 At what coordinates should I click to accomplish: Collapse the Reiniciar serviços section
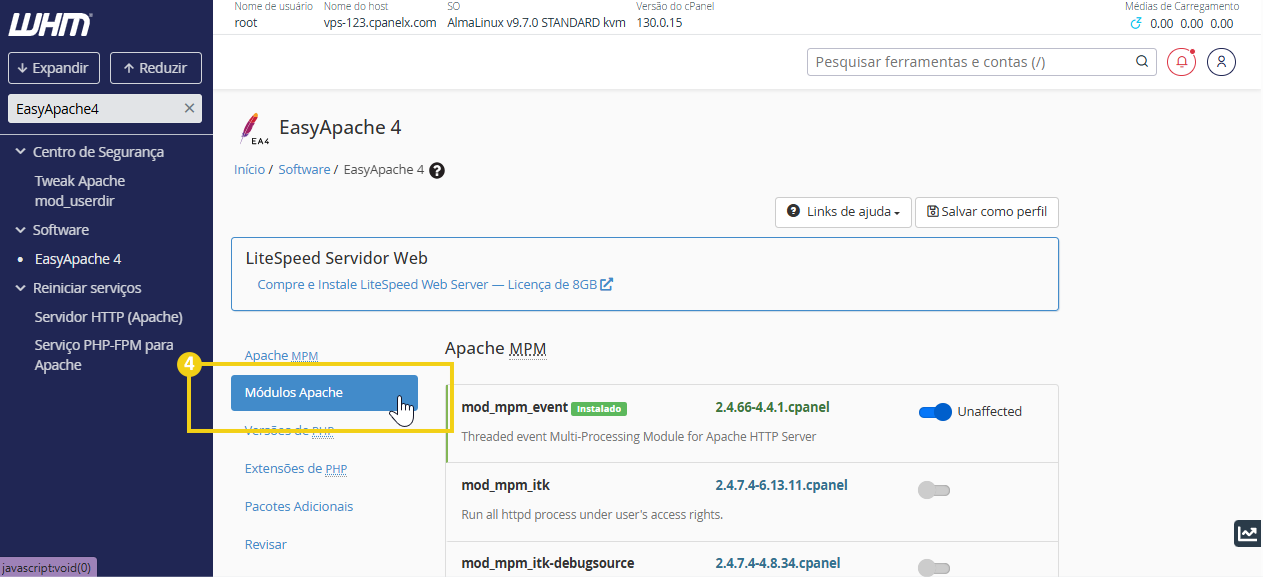(21, 288)
